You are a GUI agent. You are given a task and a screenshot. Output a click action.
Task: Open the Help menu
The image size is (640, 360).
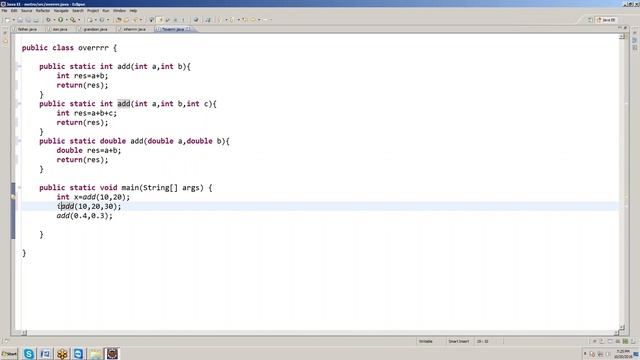point(133,11)
